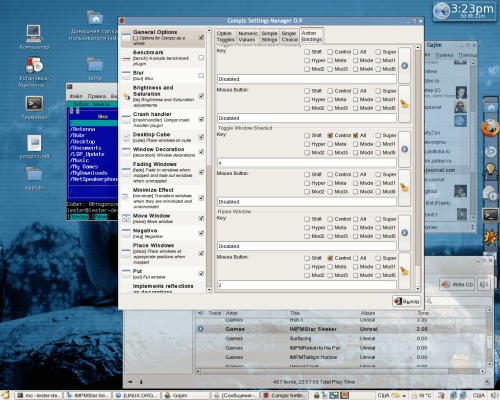Switch to Gajim via taskbar button

coord(186,395)
